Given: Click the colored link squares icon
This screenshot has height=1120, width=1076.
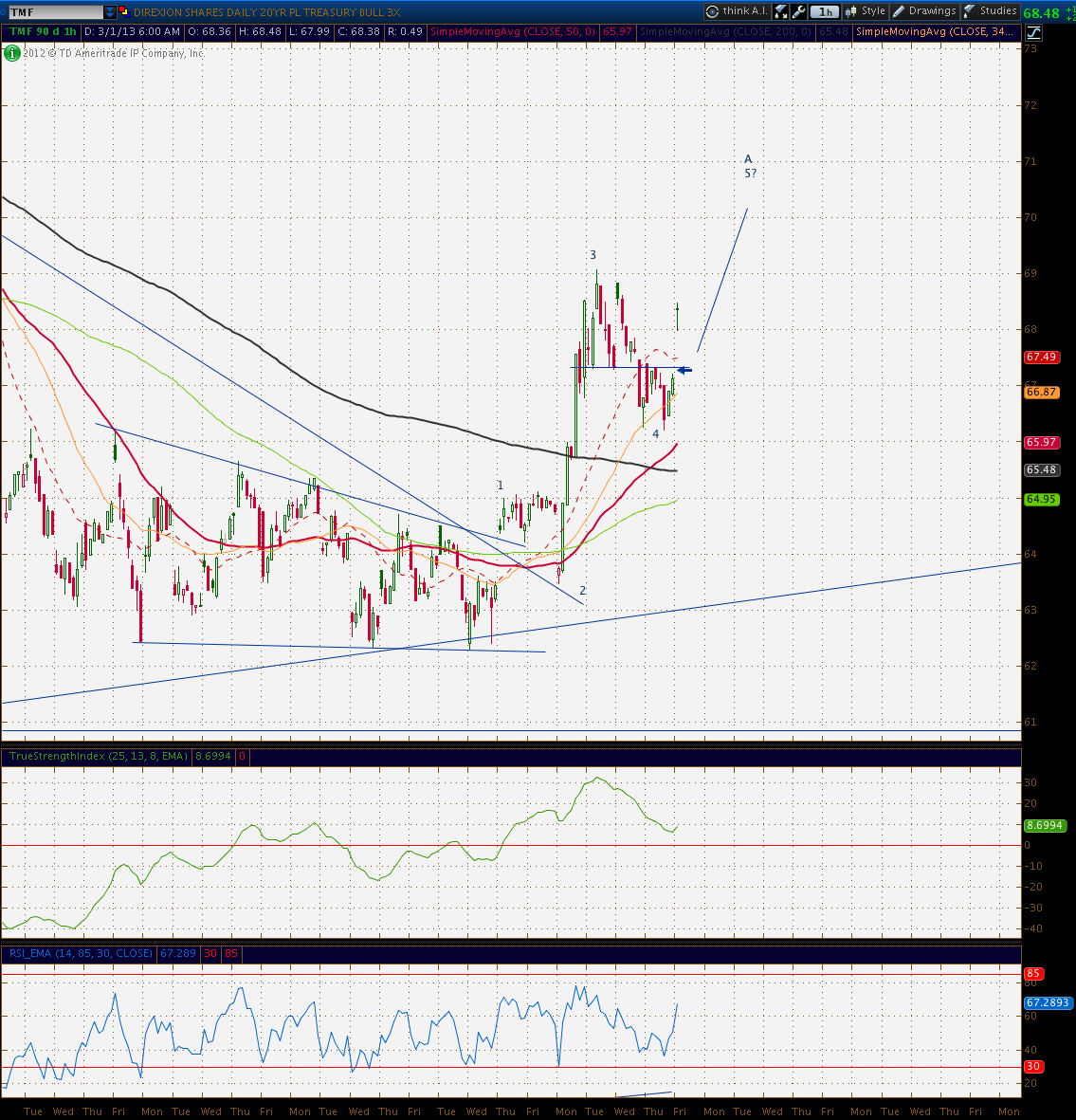Looking at the screenshot, I should [123, 11].
